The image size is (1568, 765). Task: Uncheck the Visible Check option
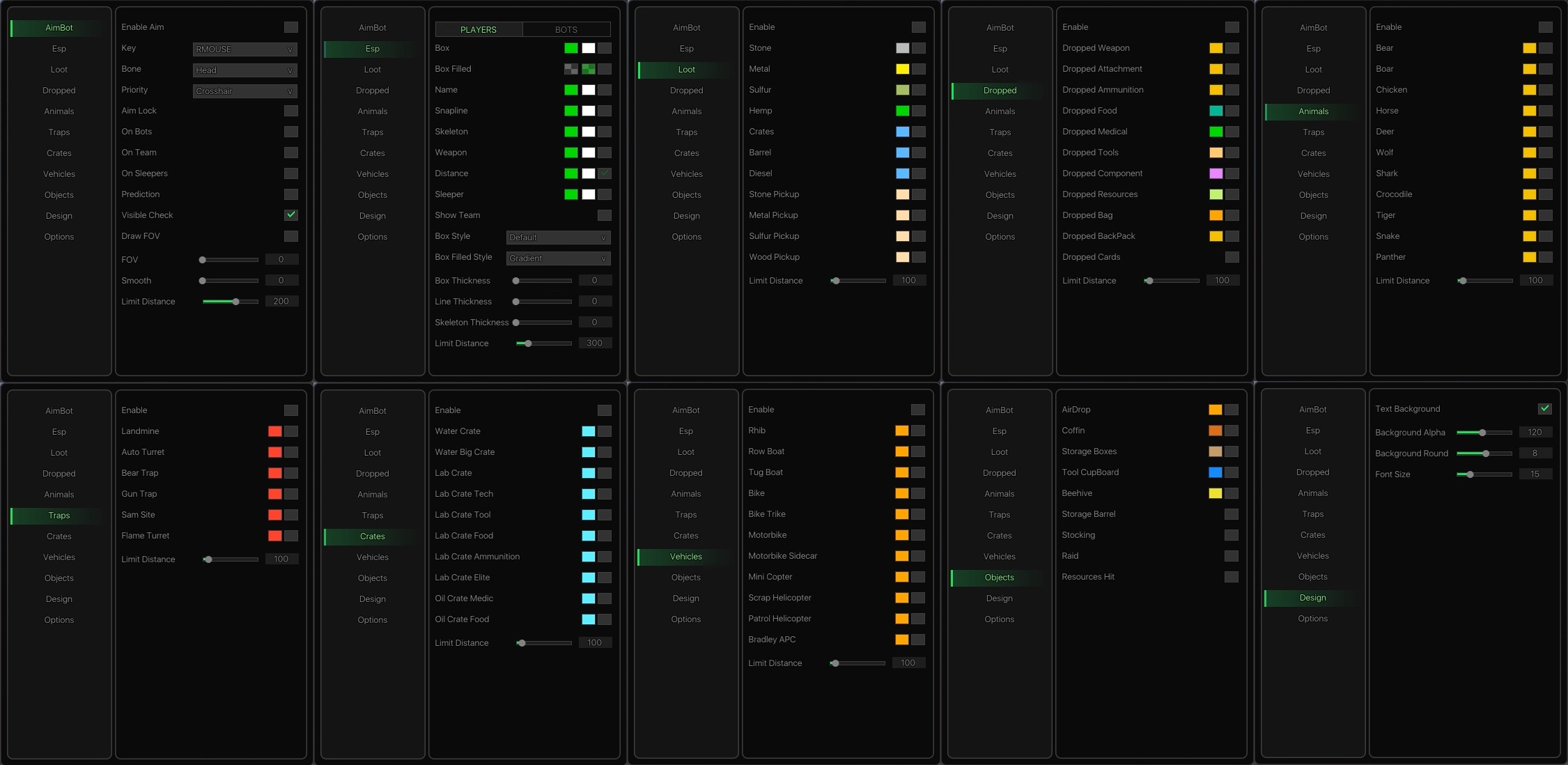[x=291, y=215]
